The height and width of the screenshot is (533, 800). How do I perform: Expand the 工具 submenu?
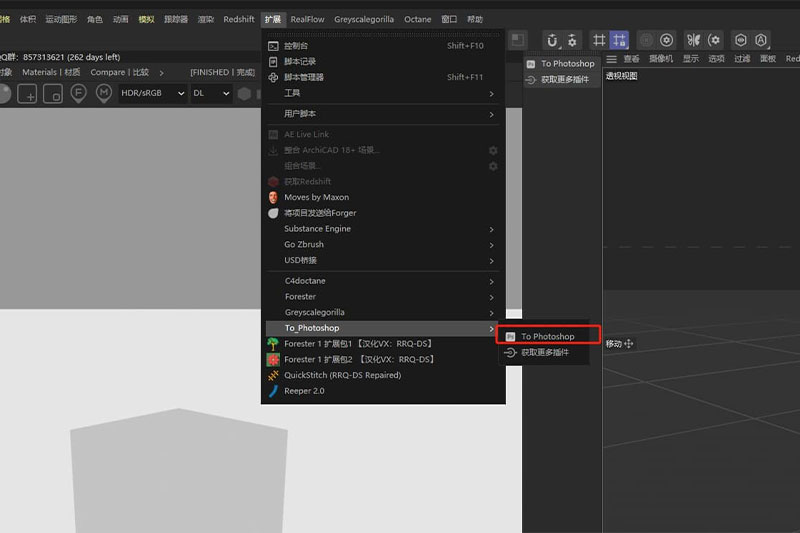pyautogui.click(x=383, y=93)
